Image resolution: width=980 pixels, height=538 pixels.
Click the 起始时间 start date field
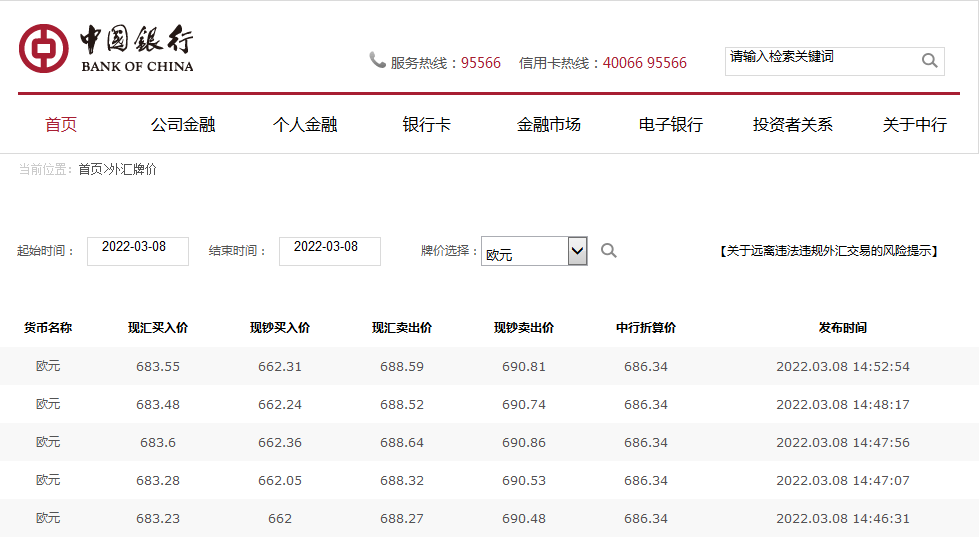pos(138,251)
